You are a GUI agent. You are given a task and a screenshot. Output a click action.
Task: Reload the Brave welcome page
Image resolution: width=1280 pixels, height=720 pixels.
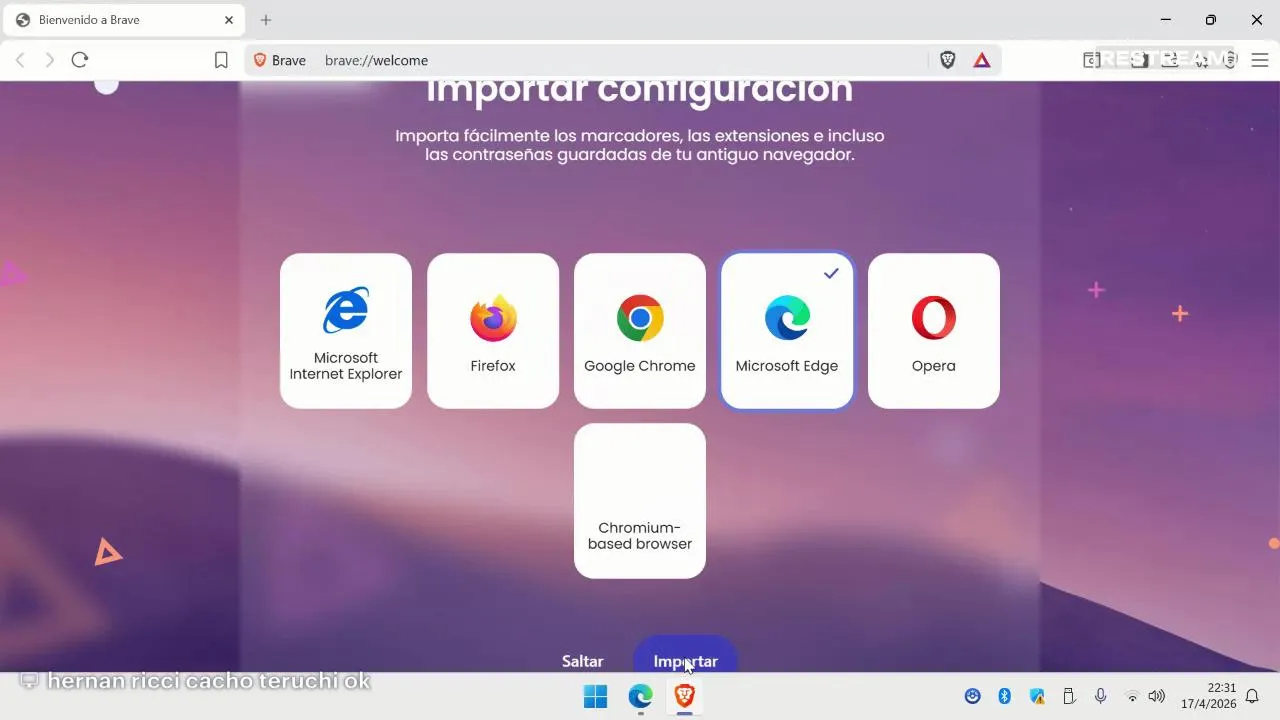pos(80,60)
